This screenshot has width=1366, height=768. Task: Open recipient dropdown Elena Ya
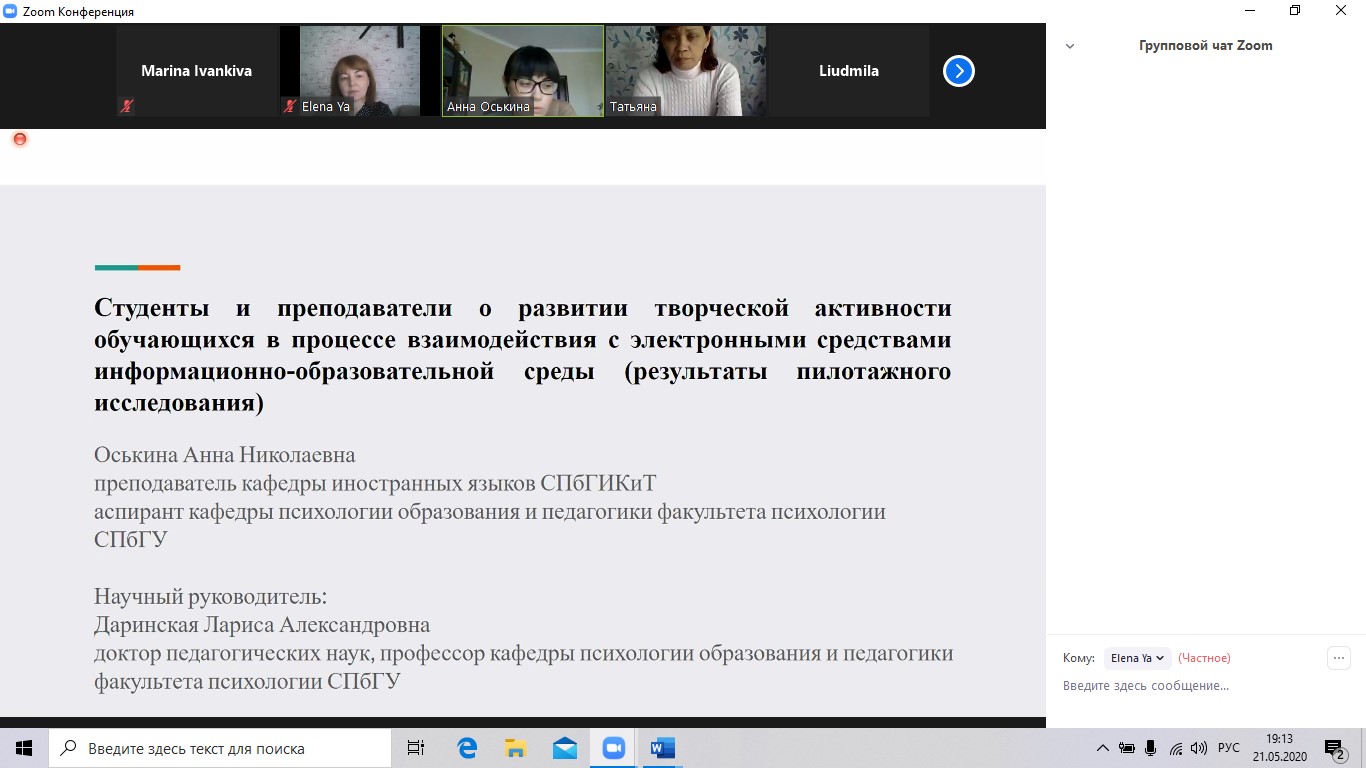(1137, 658)
